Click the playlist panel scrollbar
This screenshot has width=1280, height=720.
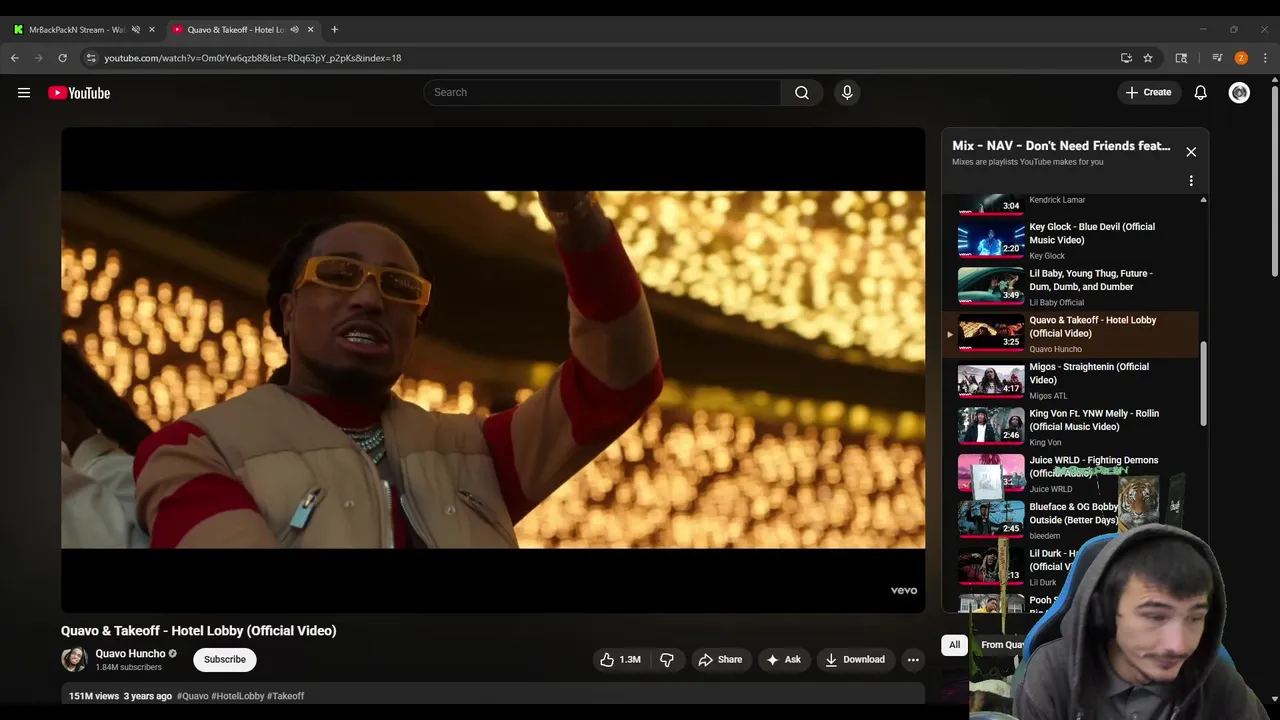click(1203, 383)
